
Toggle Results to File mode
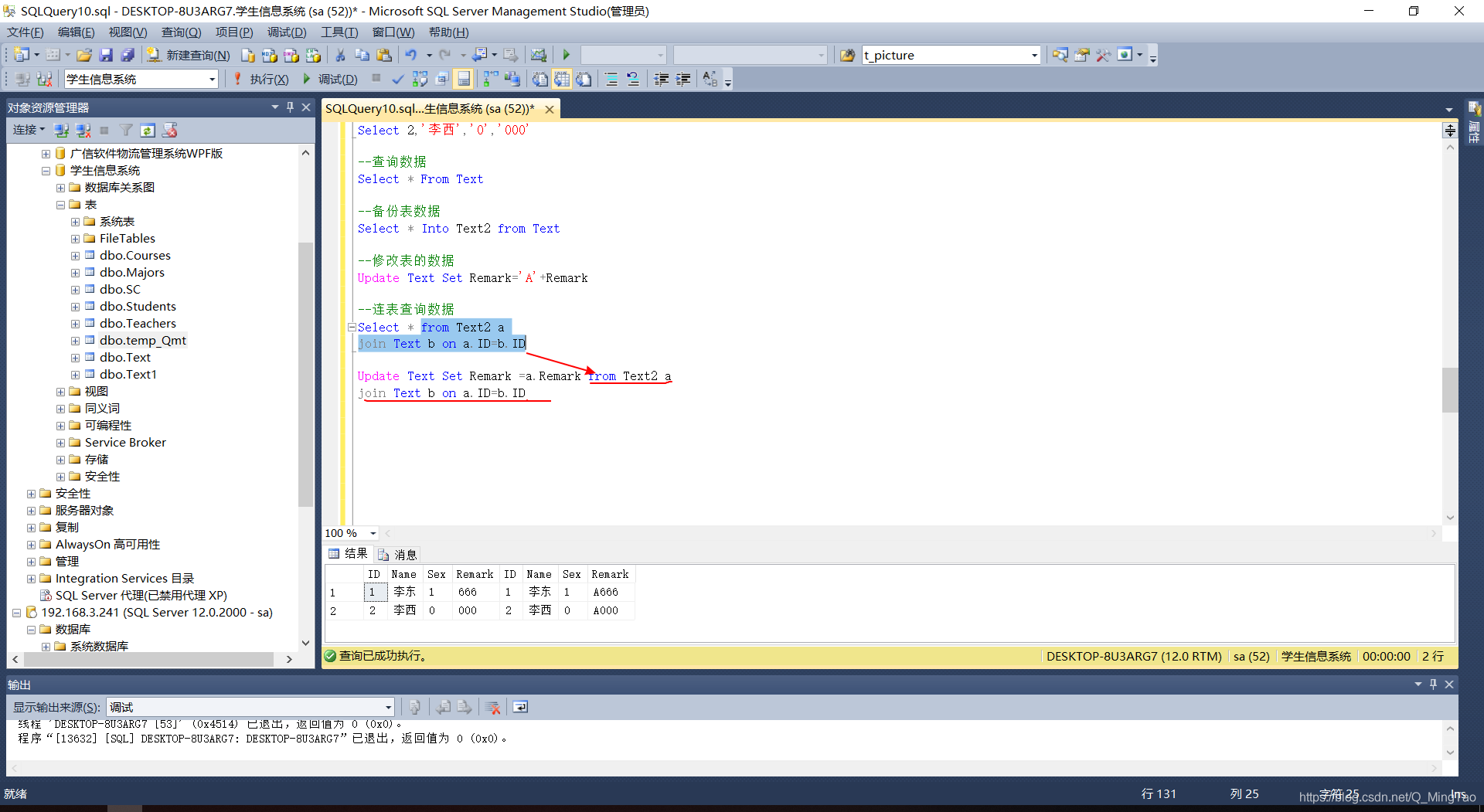click(x=584, y=79)
